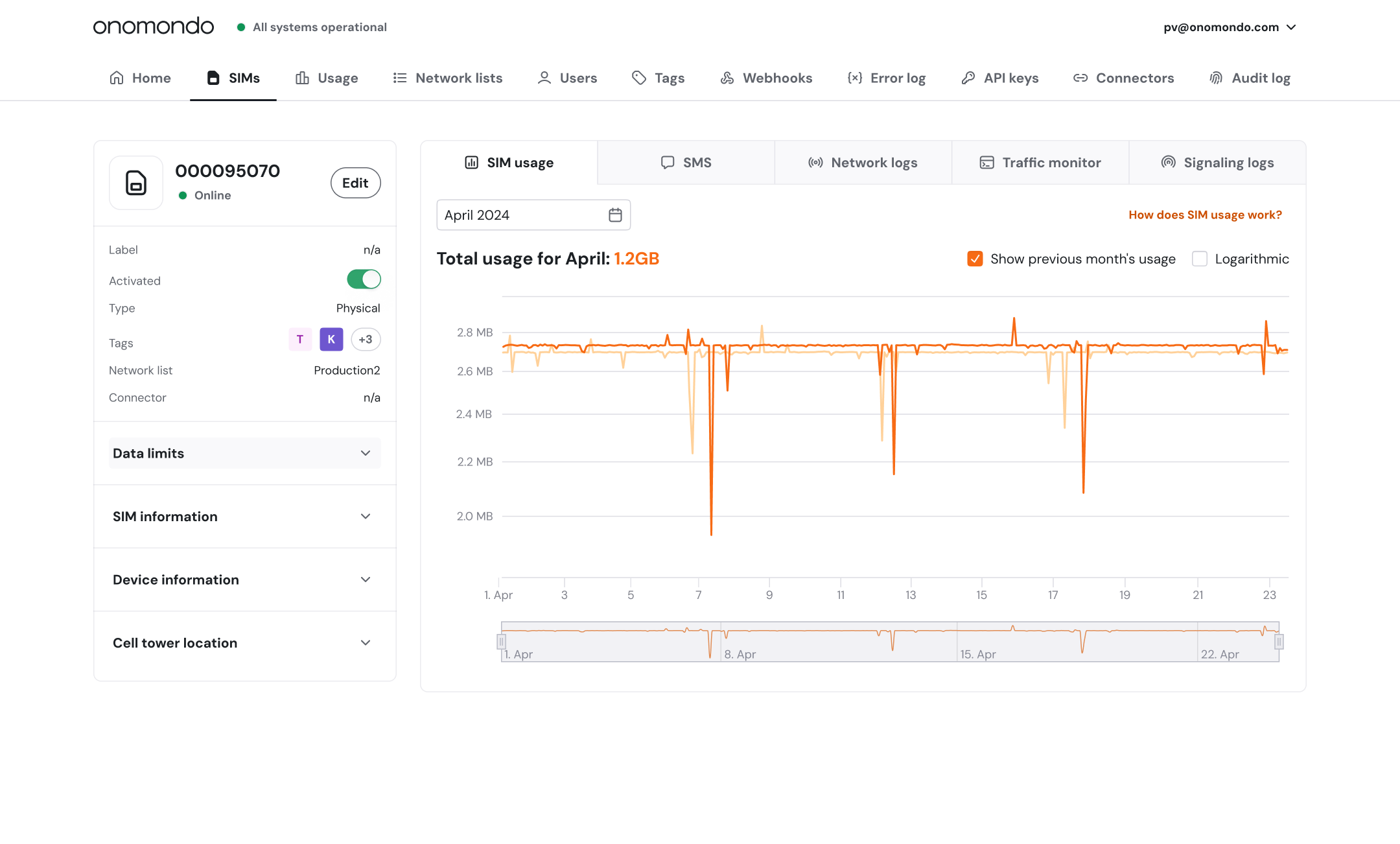1400x844 pixels.
Task: Enable the Logarithmic checkbox
Action: 1200,259
